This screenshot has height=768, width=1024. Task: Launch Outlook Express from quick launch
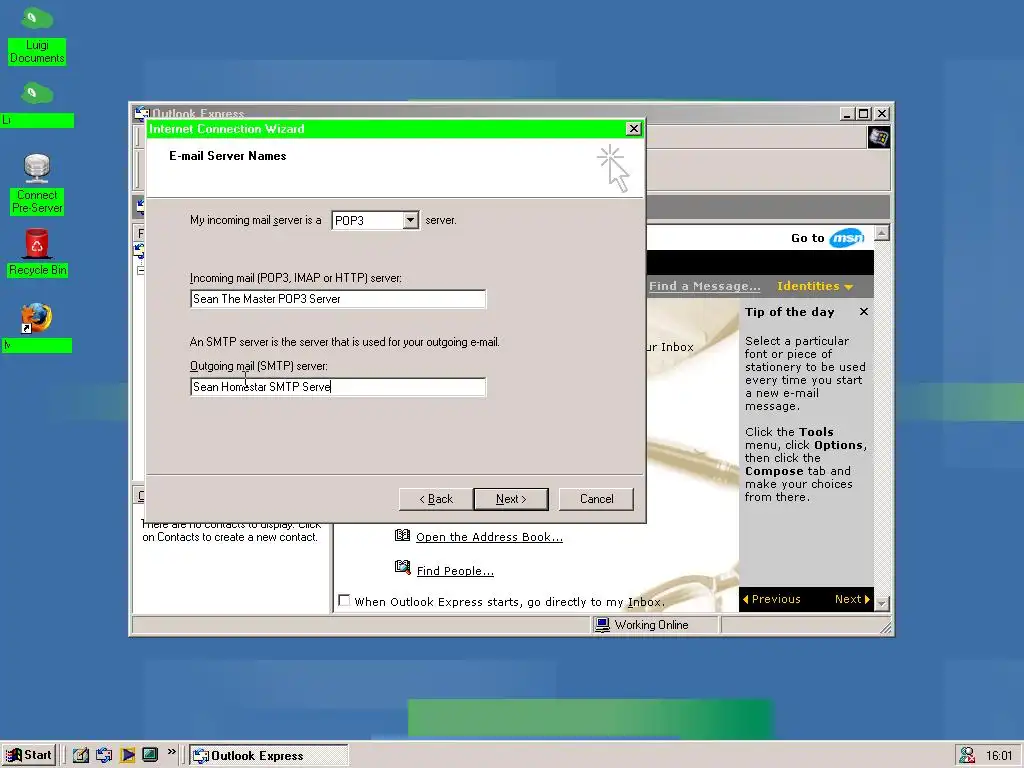[x=104, y=755]
